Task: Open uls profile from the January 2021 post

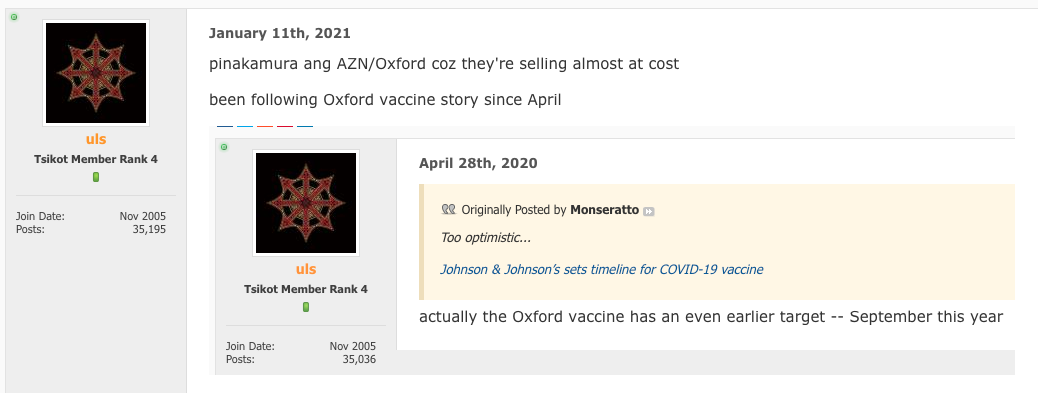Action: [x=96, y=139]
